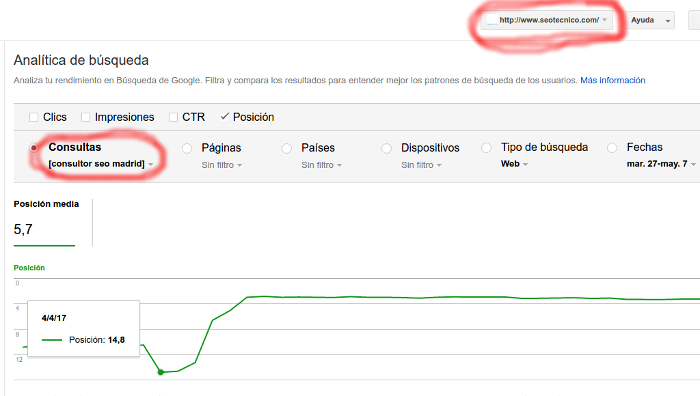This screenshot has height=396, width=700.
Task: Open the Países Sin filtro dropdown
Action: point(321,165)
